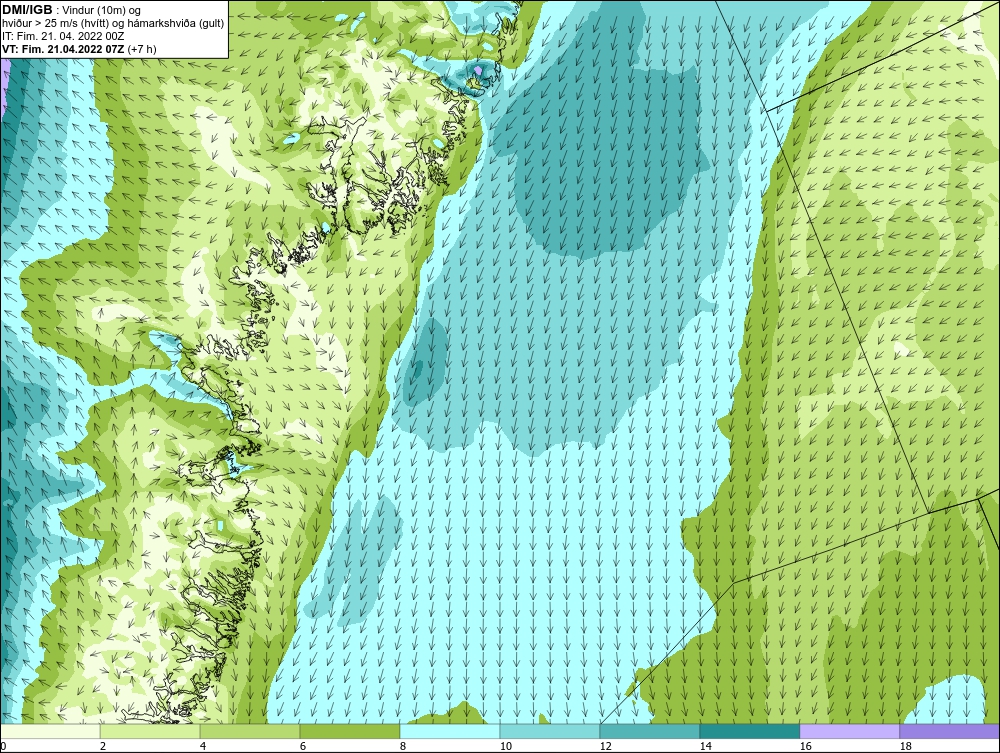This screenshot has width=1000, height=753.
Task: Click the legend scale label "6"
Action: (303, 746)
